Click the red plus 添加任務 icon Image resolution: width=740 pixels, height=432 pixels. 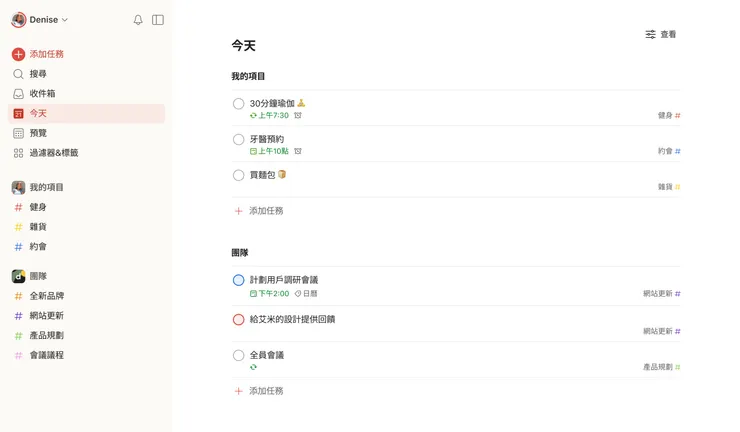coord(18,54)
